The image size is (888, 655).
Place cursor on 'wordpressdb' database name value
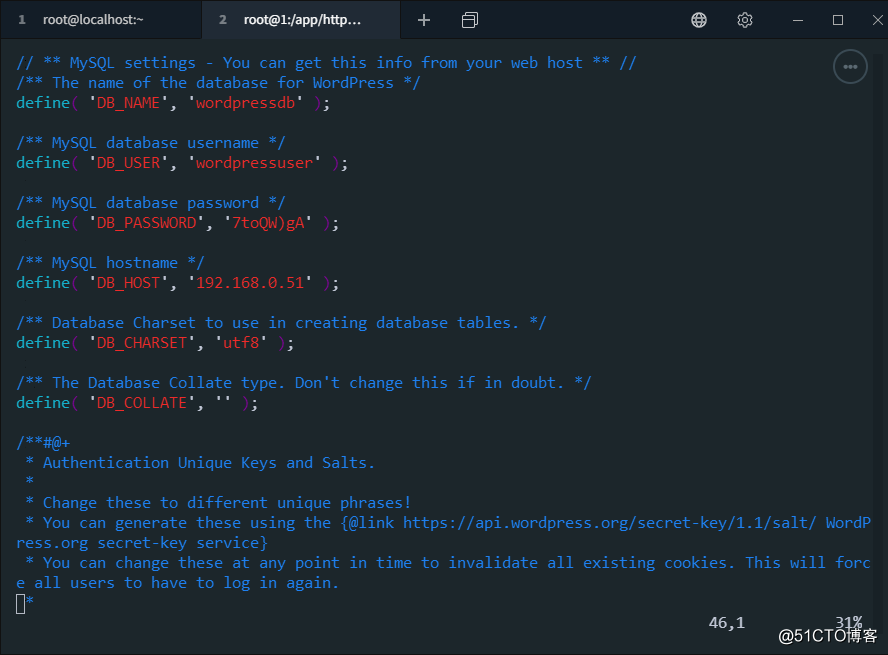coord(249,103)
